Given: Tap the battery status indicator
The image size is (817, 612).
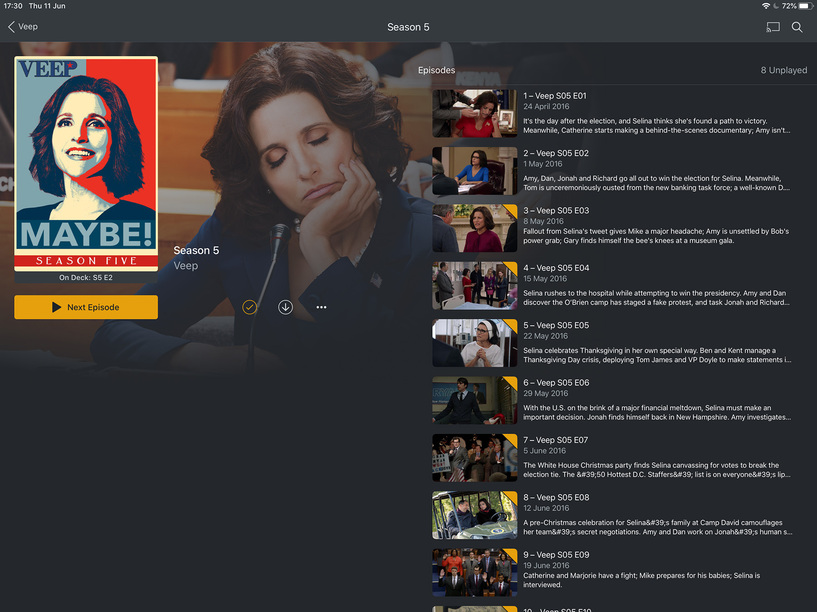Looking at the screenshot, I should click(806, 6).
